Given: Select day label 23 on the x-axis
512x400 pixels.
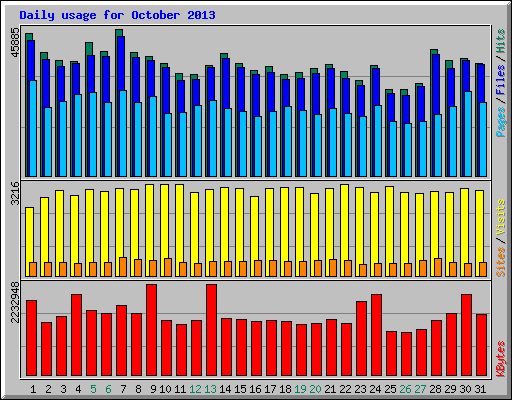Looking at the screenshot, I should point(360,389).
